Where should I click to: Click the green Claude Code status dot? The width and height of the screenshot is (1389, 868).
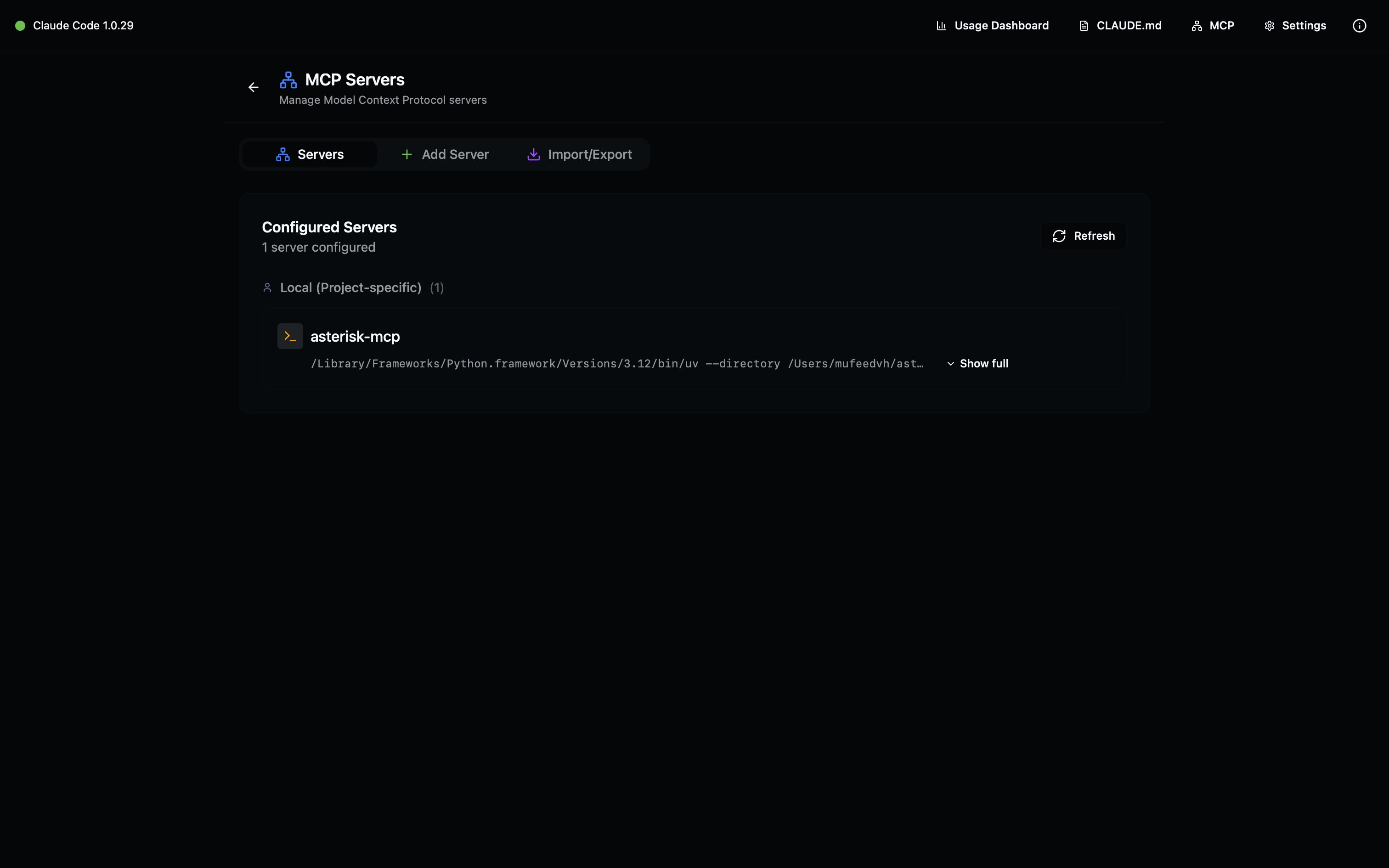tap(20, 26)
